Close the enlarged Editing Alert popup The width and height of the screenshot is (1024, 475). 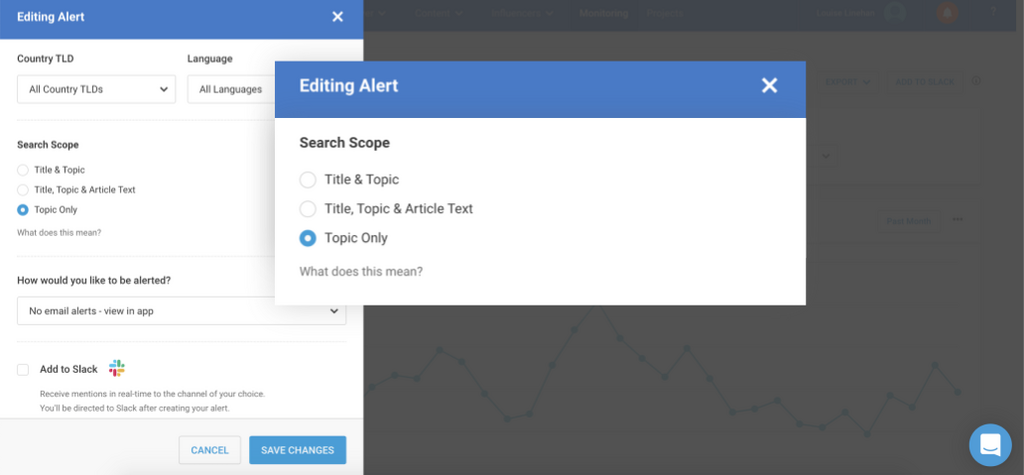pyautogui.click(x=769, y=86)
